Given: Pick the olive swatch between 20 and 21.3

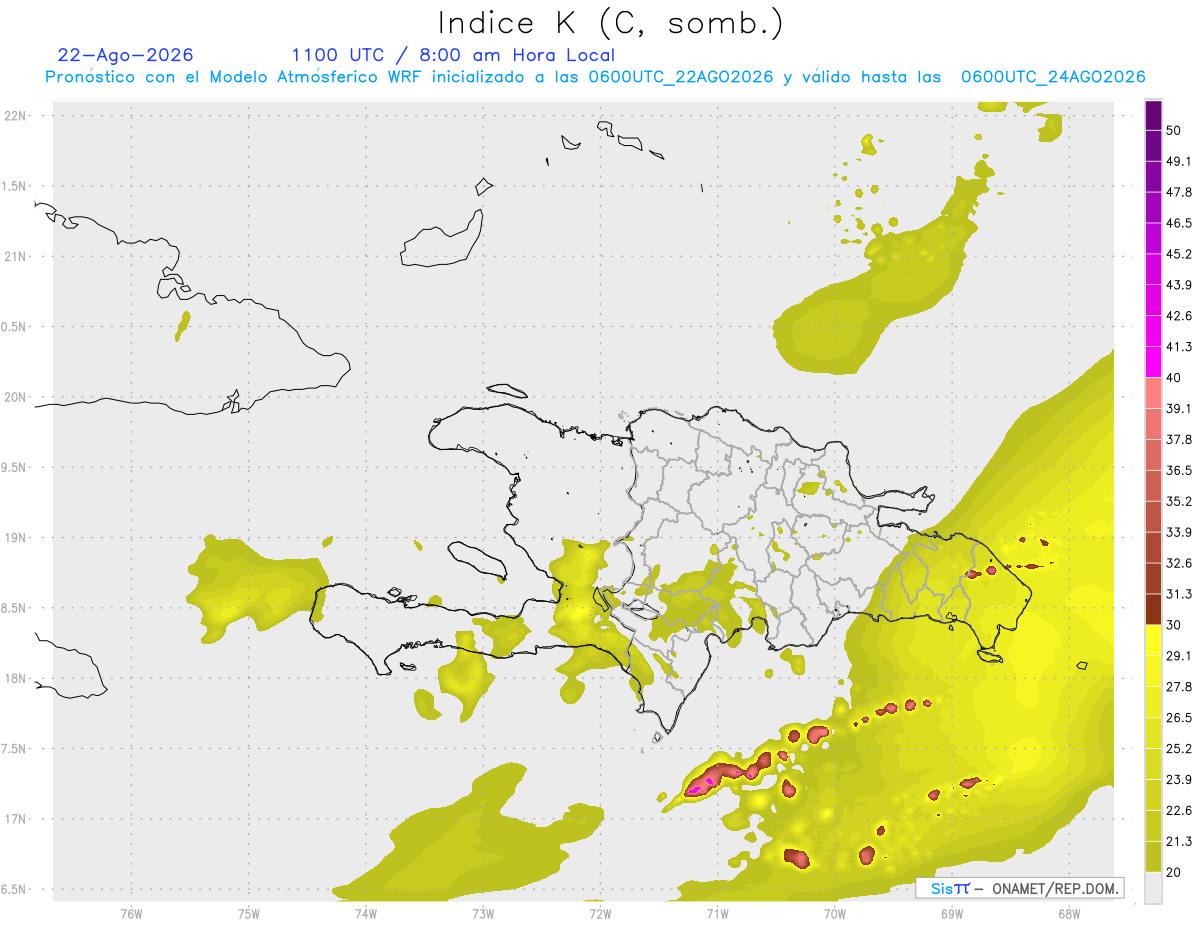Looking at the screenshot, I should [x=1154, y=857].
